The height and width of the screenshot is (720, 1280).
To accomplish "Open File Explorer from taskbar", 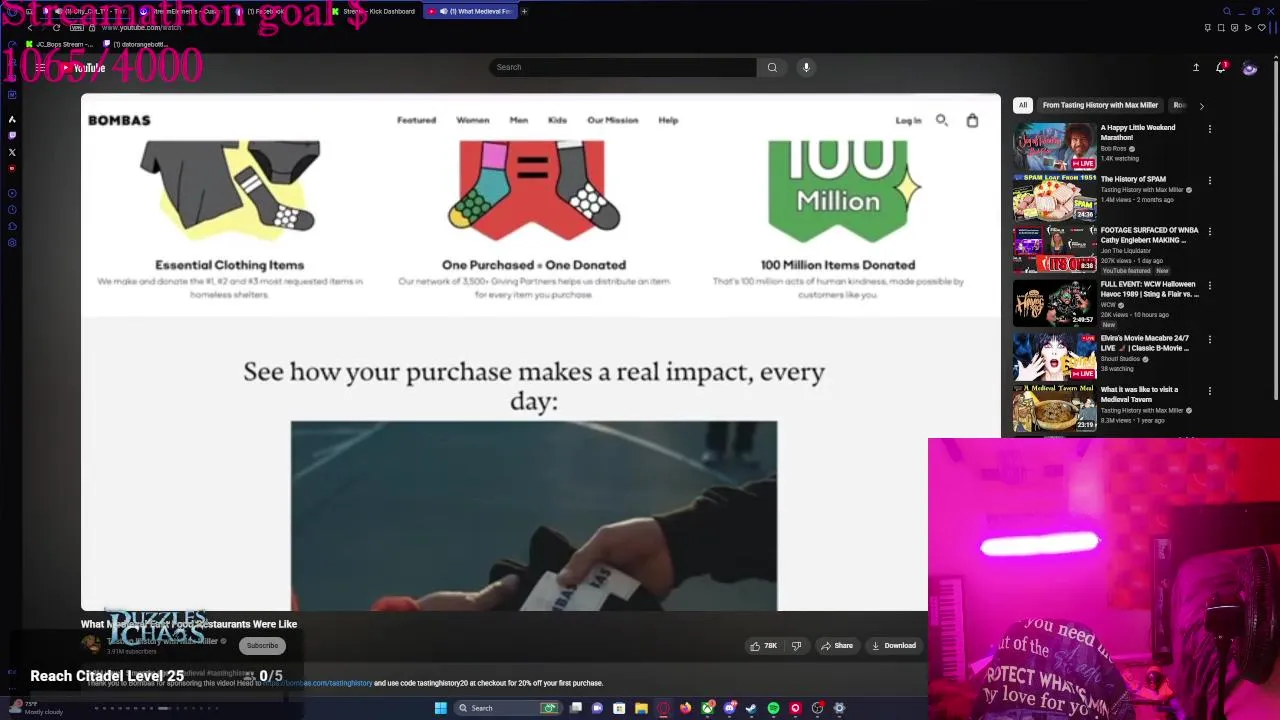I will coord(641,708).
